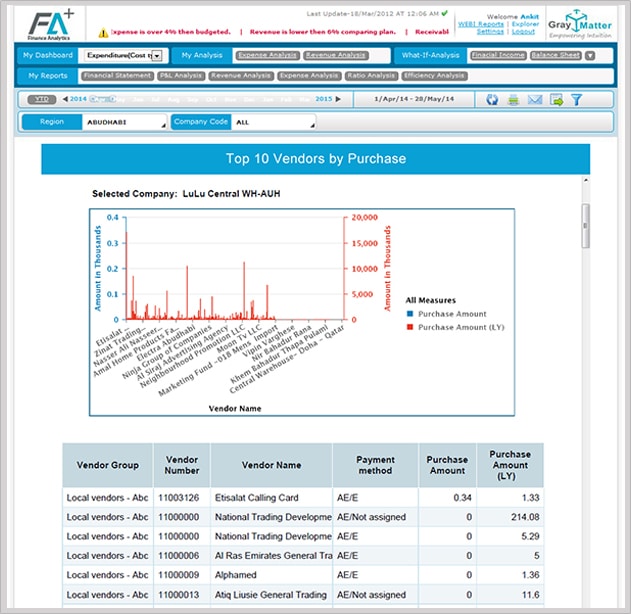Select the My Analysis tab
Viewport: 631px width, 614px height.
point(202,55)
